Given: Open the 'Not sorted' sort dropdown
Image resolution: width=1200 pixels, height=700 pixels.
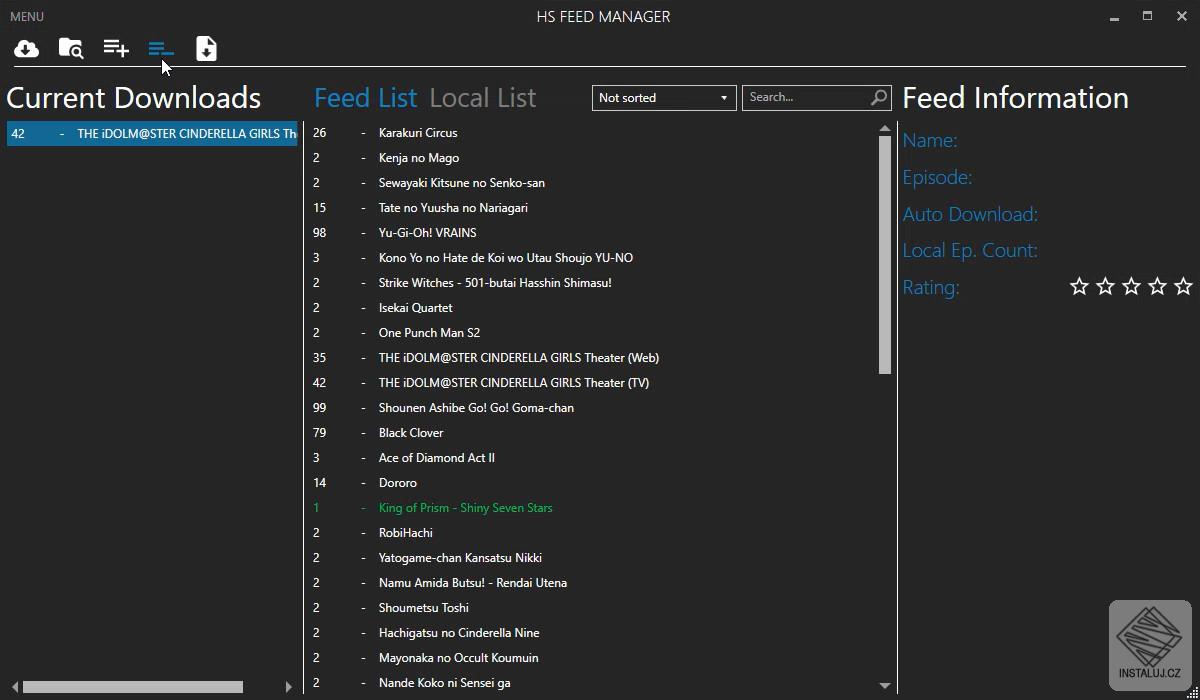Looking at the screenshot, I should (x=664, y=97).
